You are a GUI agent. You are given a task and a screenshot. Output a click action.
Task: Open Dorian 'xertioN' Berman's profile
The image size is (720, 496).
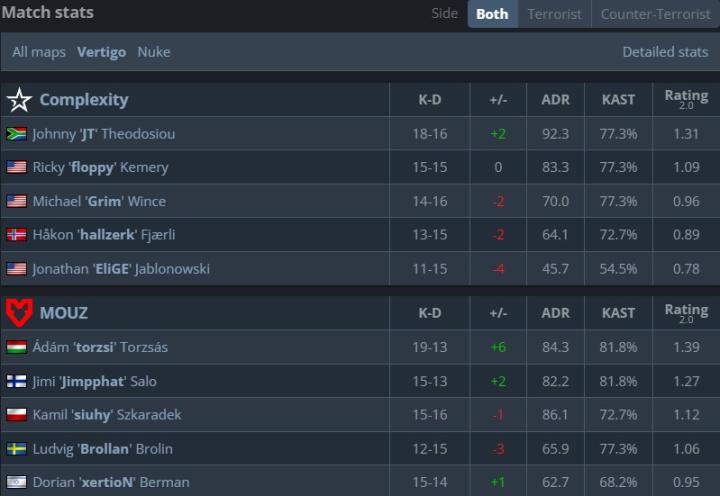(111, 483)
